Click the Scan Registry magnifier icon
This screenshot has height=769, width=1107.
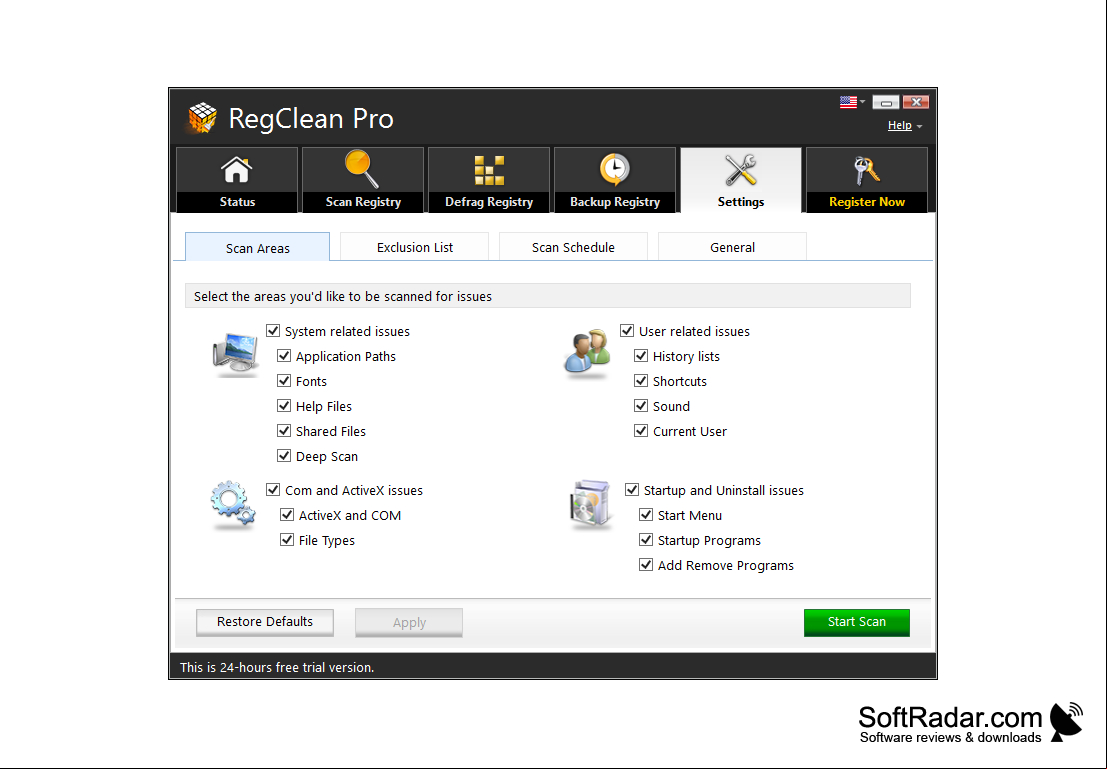click(362, 169)
